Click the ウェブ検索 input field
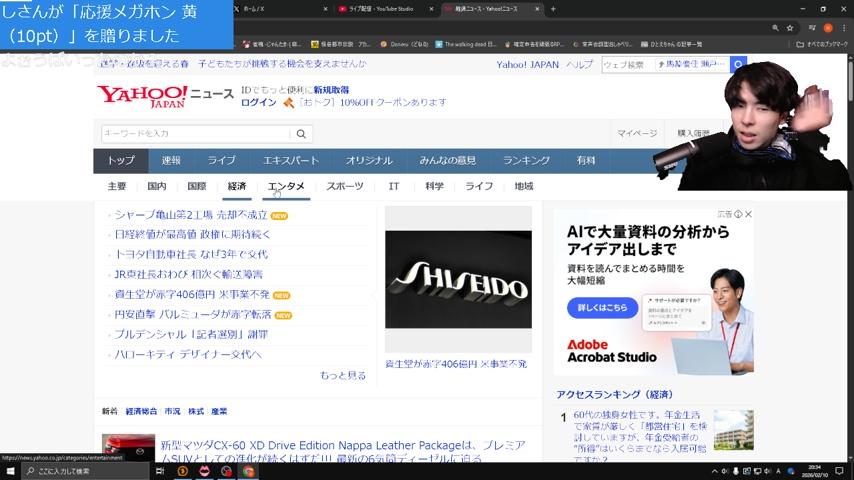 (627, 64)
